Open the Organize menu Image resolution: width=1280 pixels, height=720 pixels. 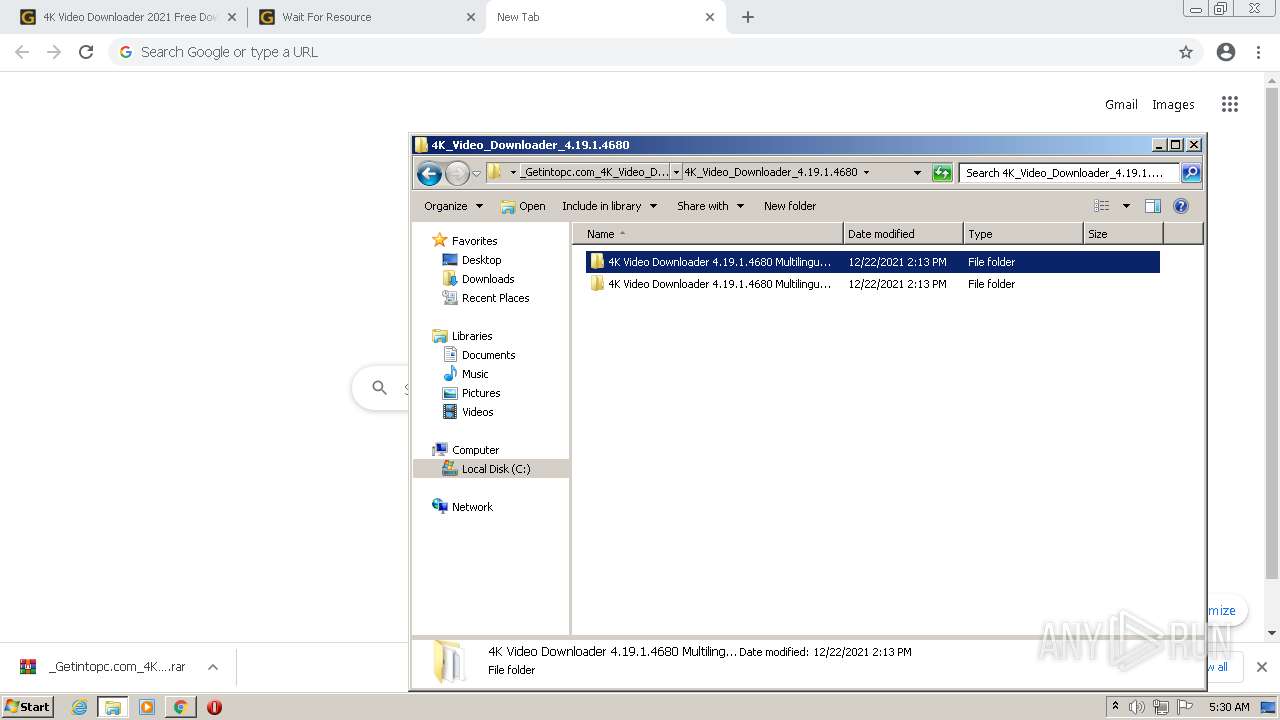tap(453, 206)
